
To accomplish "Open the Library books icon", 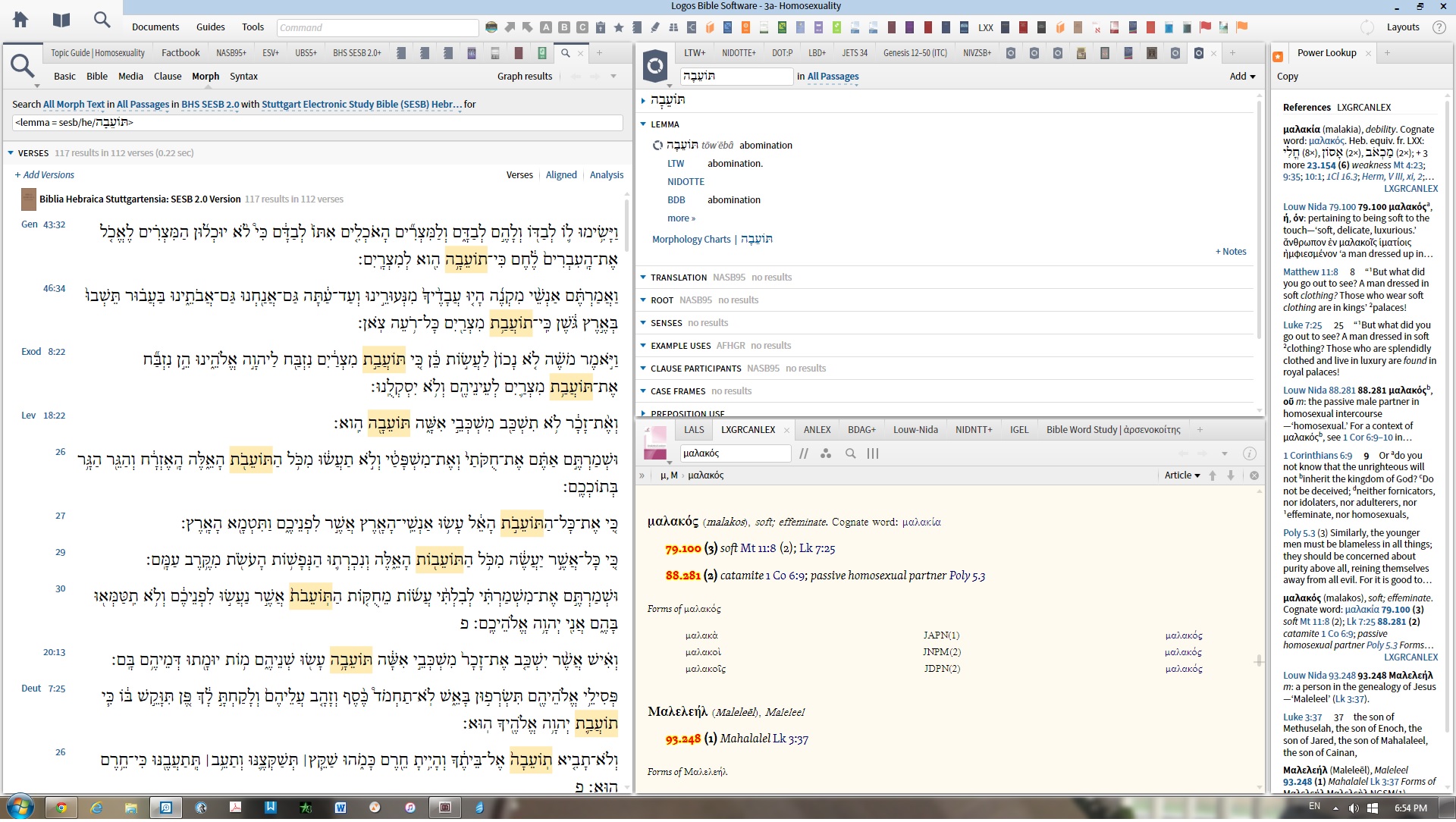I will coord(61,20).
